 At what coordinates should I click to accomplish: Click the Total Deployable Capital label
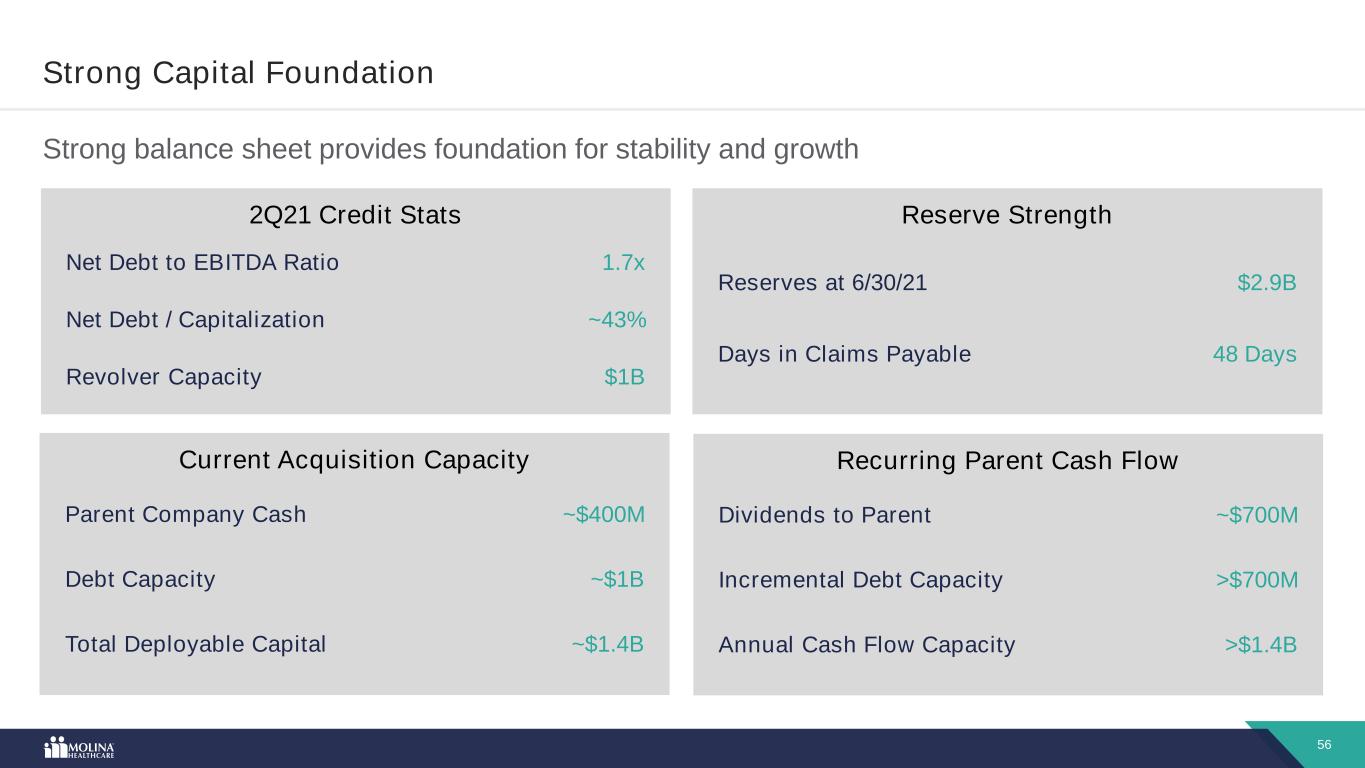coord(195,645)
